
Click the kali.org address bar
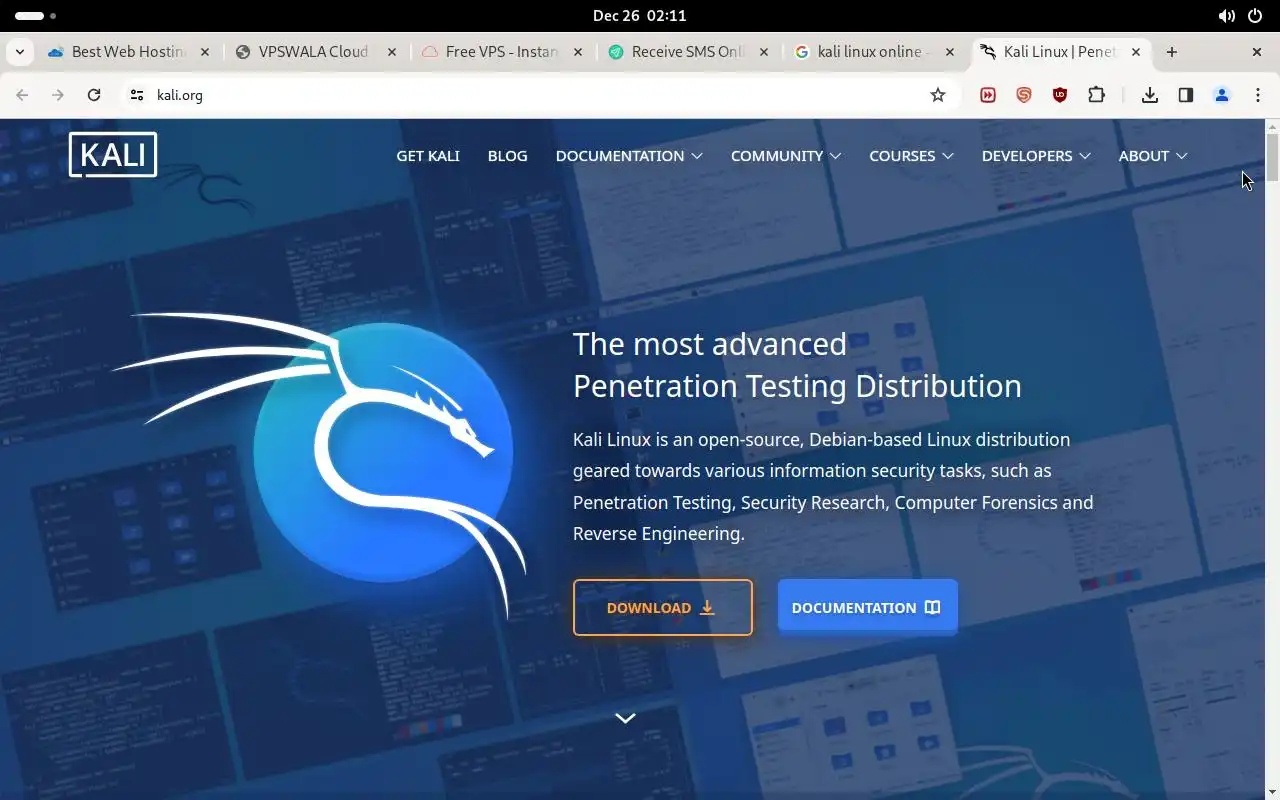tap(540, 95)
